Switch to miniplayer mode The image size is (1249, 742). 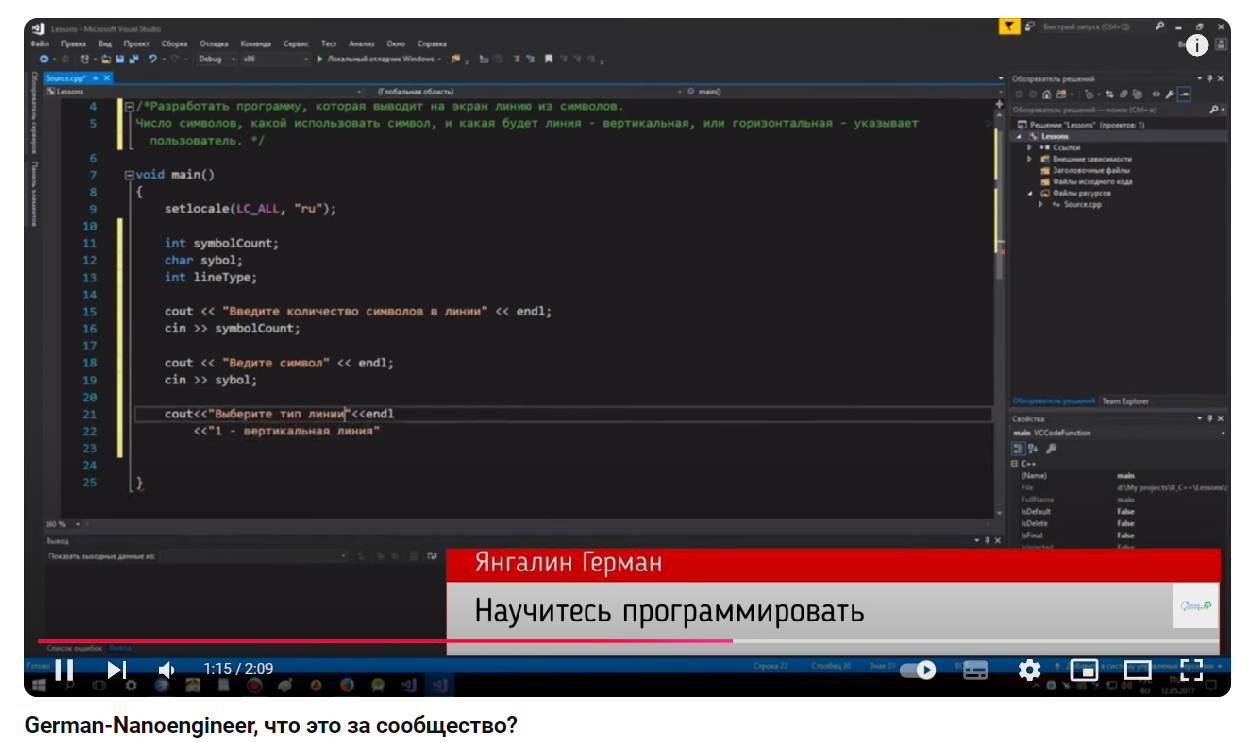(1084, 670)
